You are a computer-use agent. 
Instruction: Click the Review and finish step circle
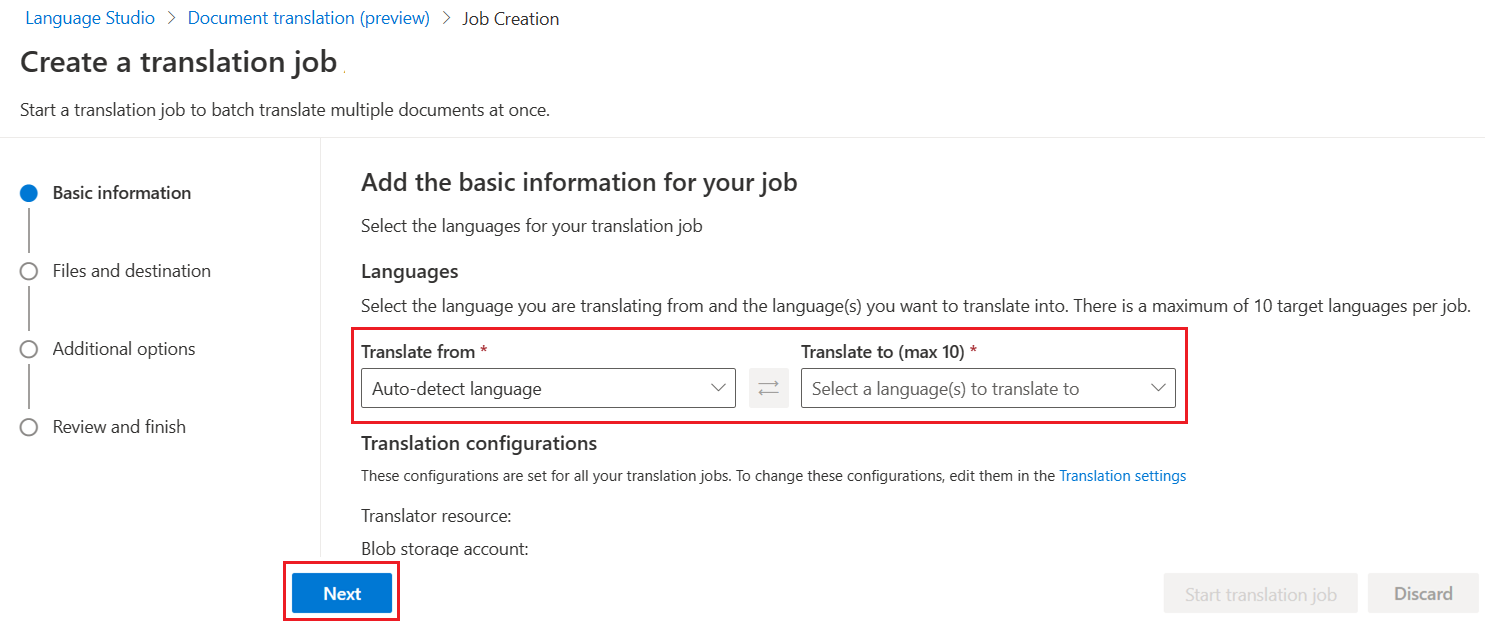pos(29,427)
